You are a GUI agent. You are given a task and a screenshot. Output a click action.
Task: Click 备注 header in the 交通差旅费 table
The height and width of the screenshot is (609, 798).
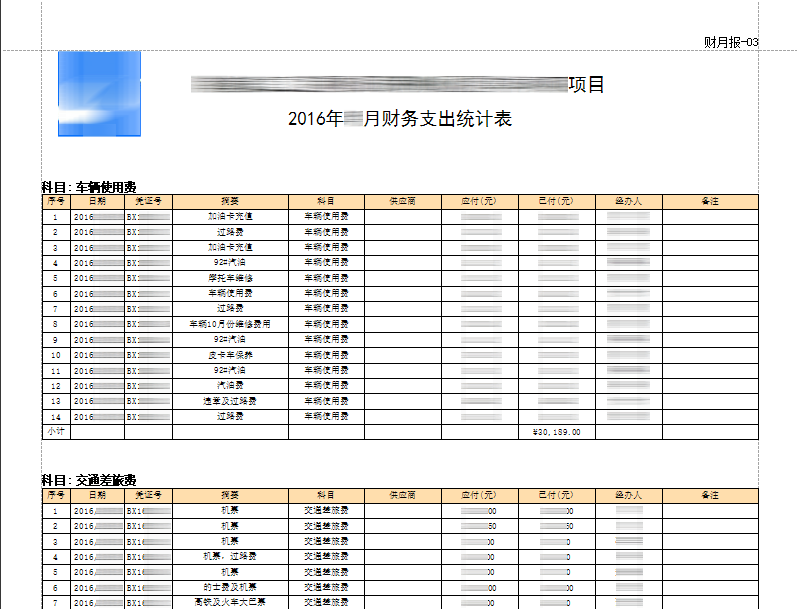click(710, 496)
